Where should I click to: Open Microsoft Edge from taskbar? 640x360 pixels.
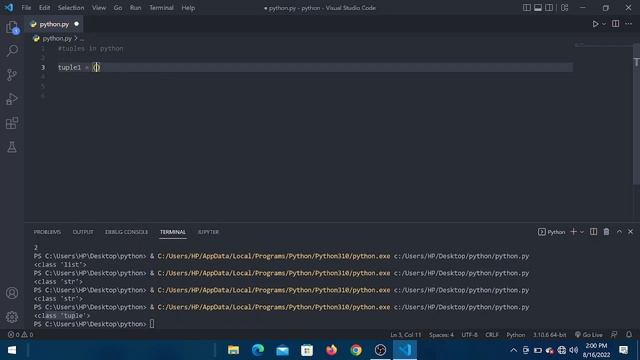258,350
